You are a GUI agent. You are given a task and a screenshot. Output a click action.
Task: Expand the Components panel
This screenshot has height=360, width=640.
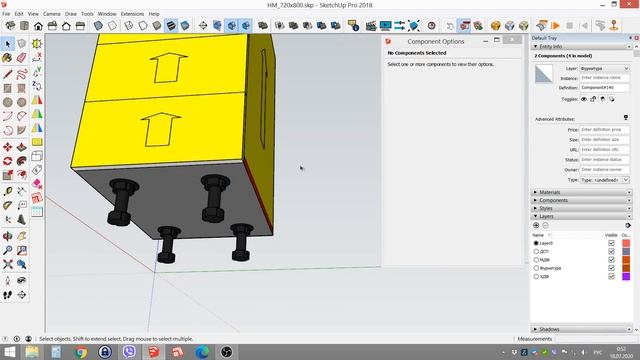coord(582,200)
